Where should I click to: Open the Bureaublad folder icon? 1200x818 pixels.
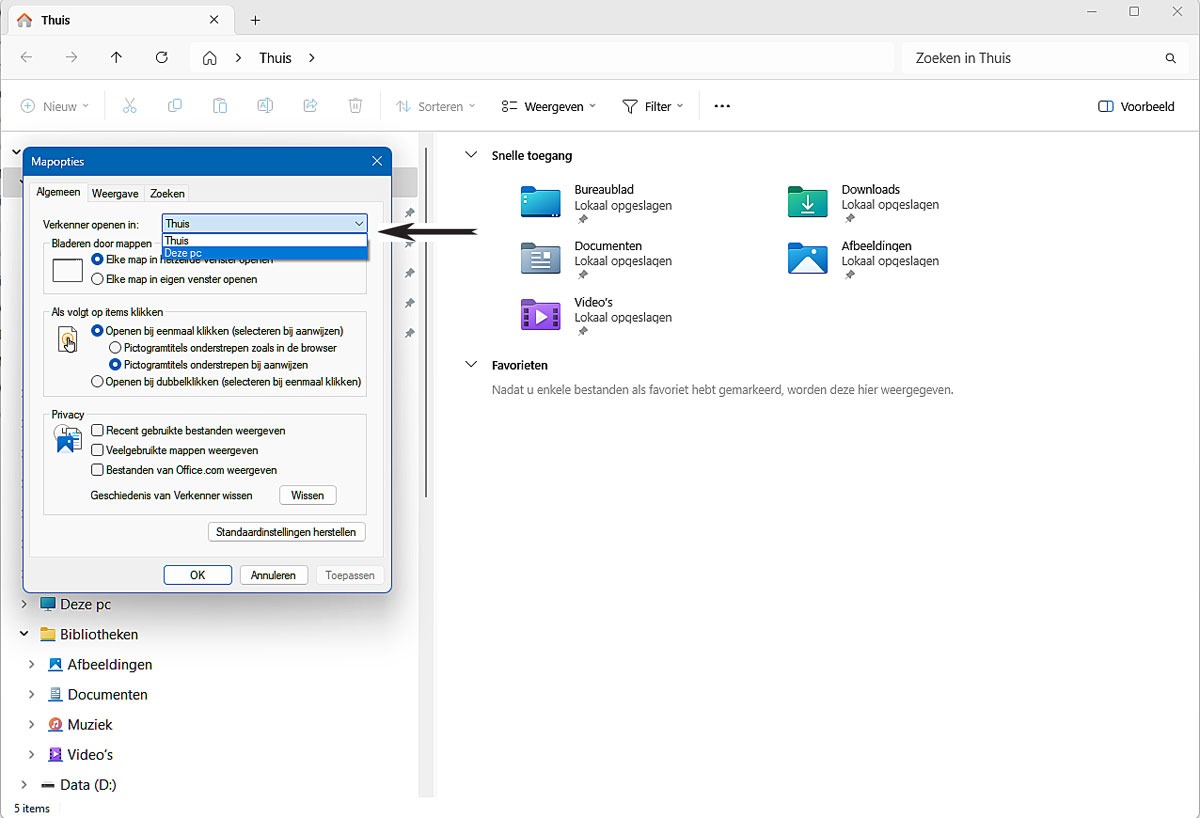(541, 202)
